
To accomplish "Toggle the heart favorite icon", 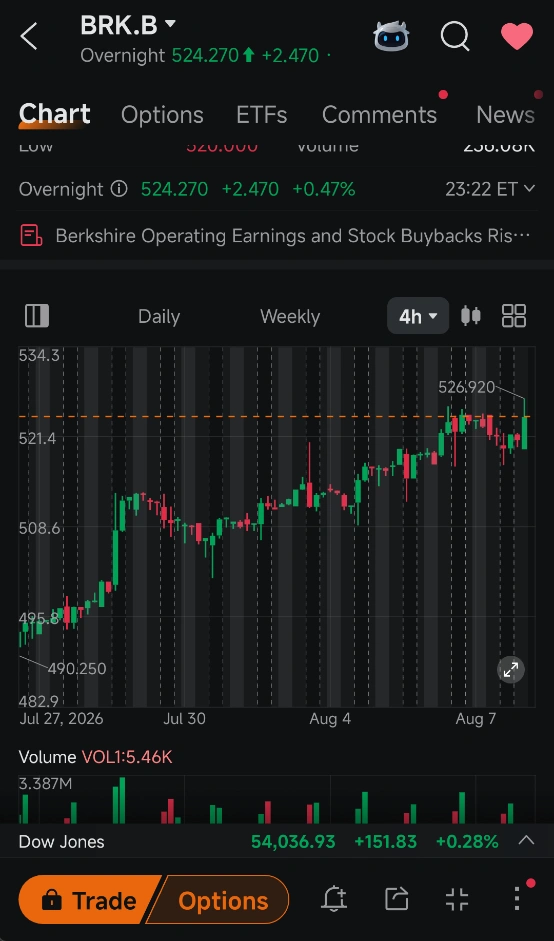I will pyautogui.click(x=517, y=36).
